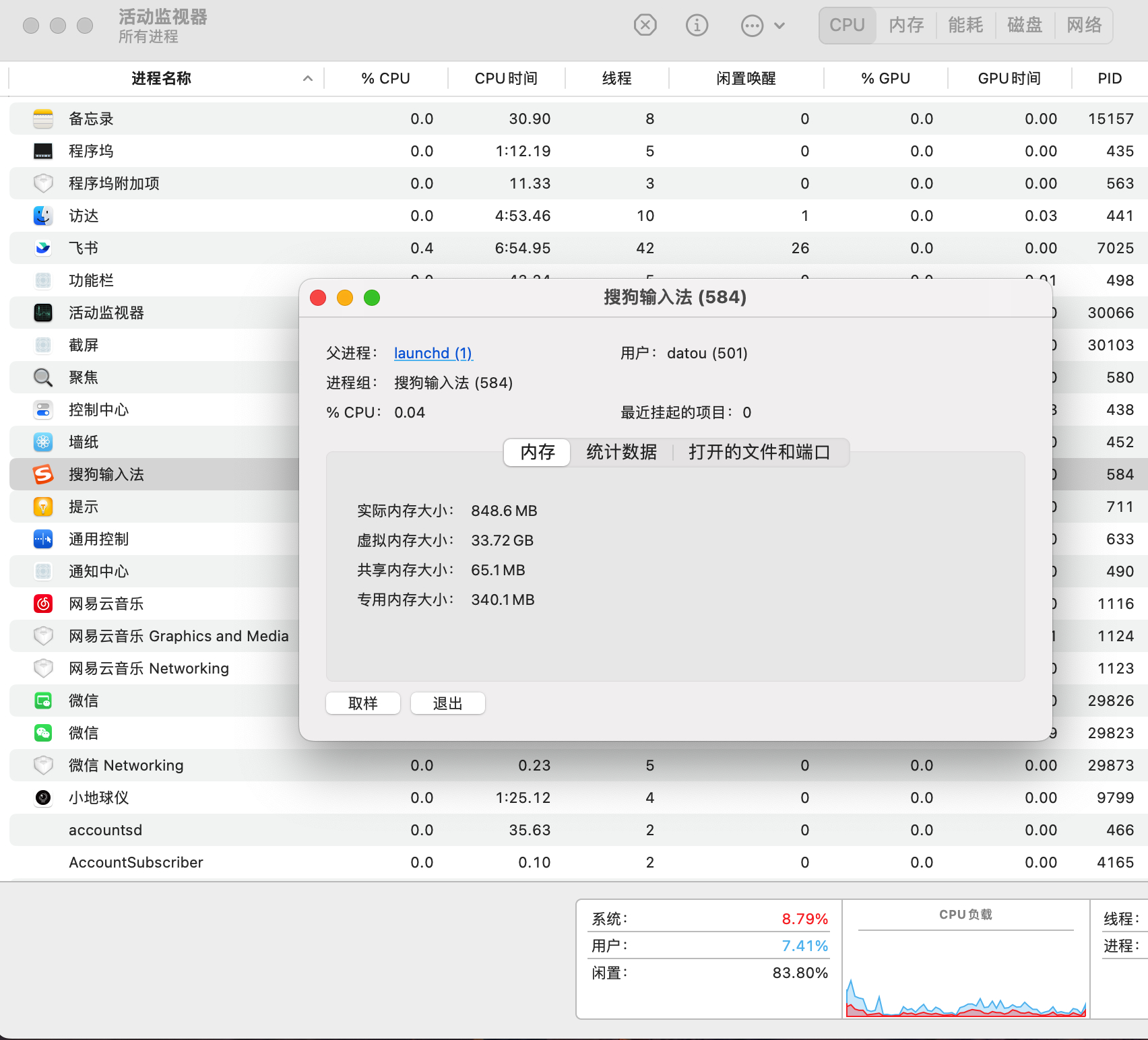Click the 微信 Networking shield icon
Viewport: 1148px width, 1040px height.
point(43,765)
